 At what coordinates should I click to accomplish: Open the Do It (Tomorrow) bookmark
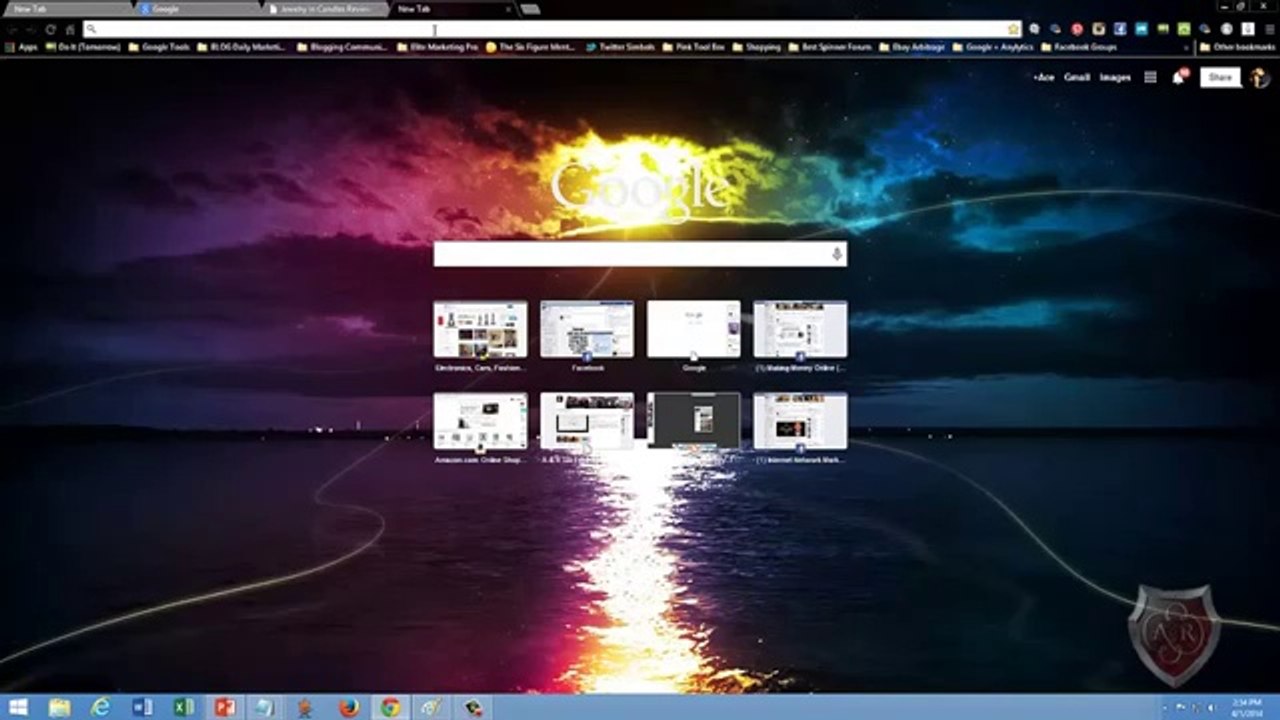pos(83,47)
